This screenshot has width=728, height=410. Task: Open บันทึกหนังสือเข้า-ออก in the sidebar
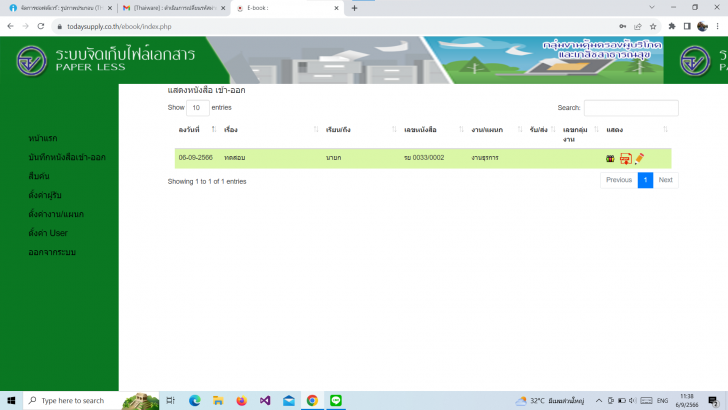(x=67, y=157)
